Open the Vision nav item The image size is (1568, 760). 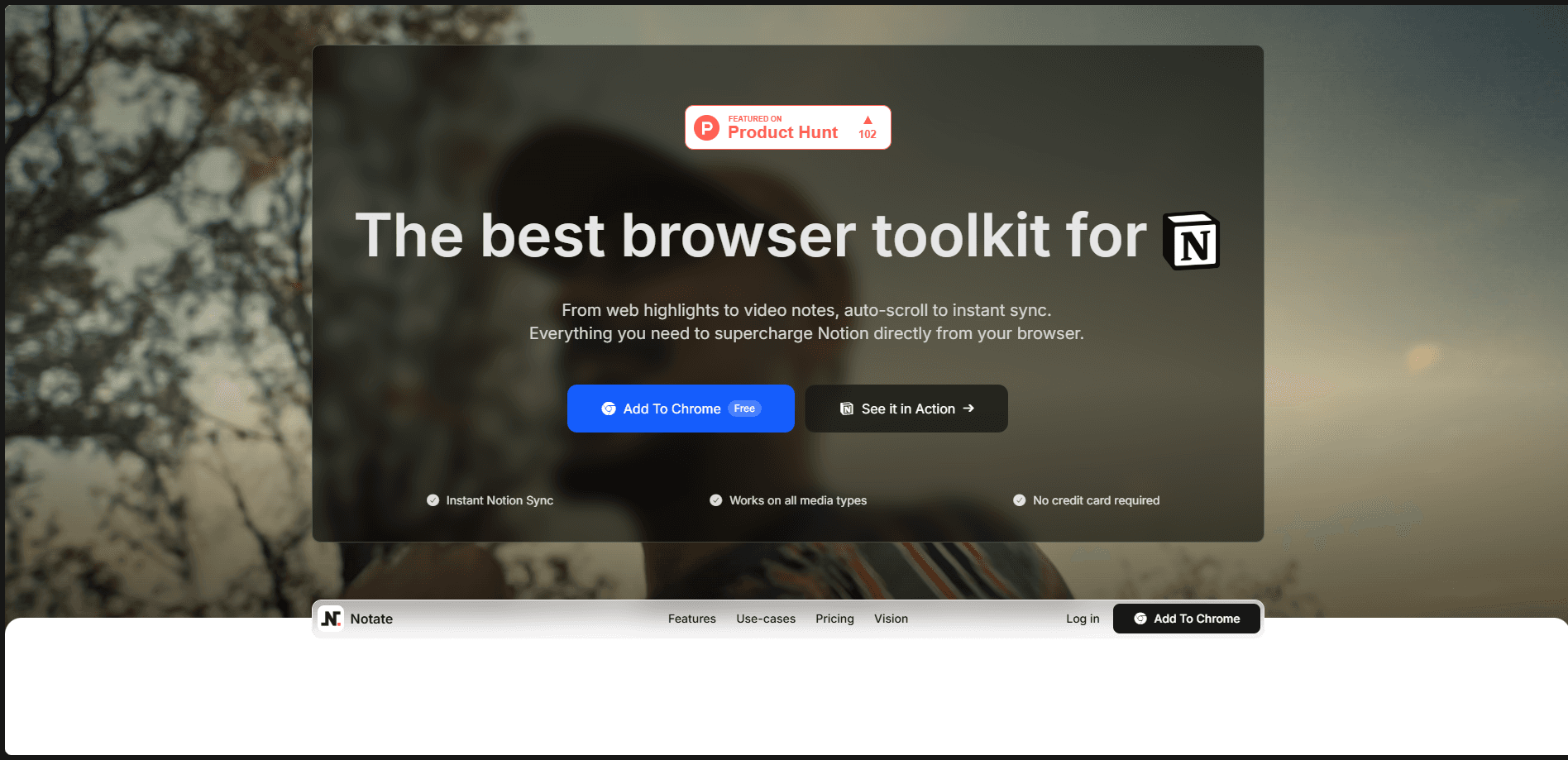pos(891,619)
